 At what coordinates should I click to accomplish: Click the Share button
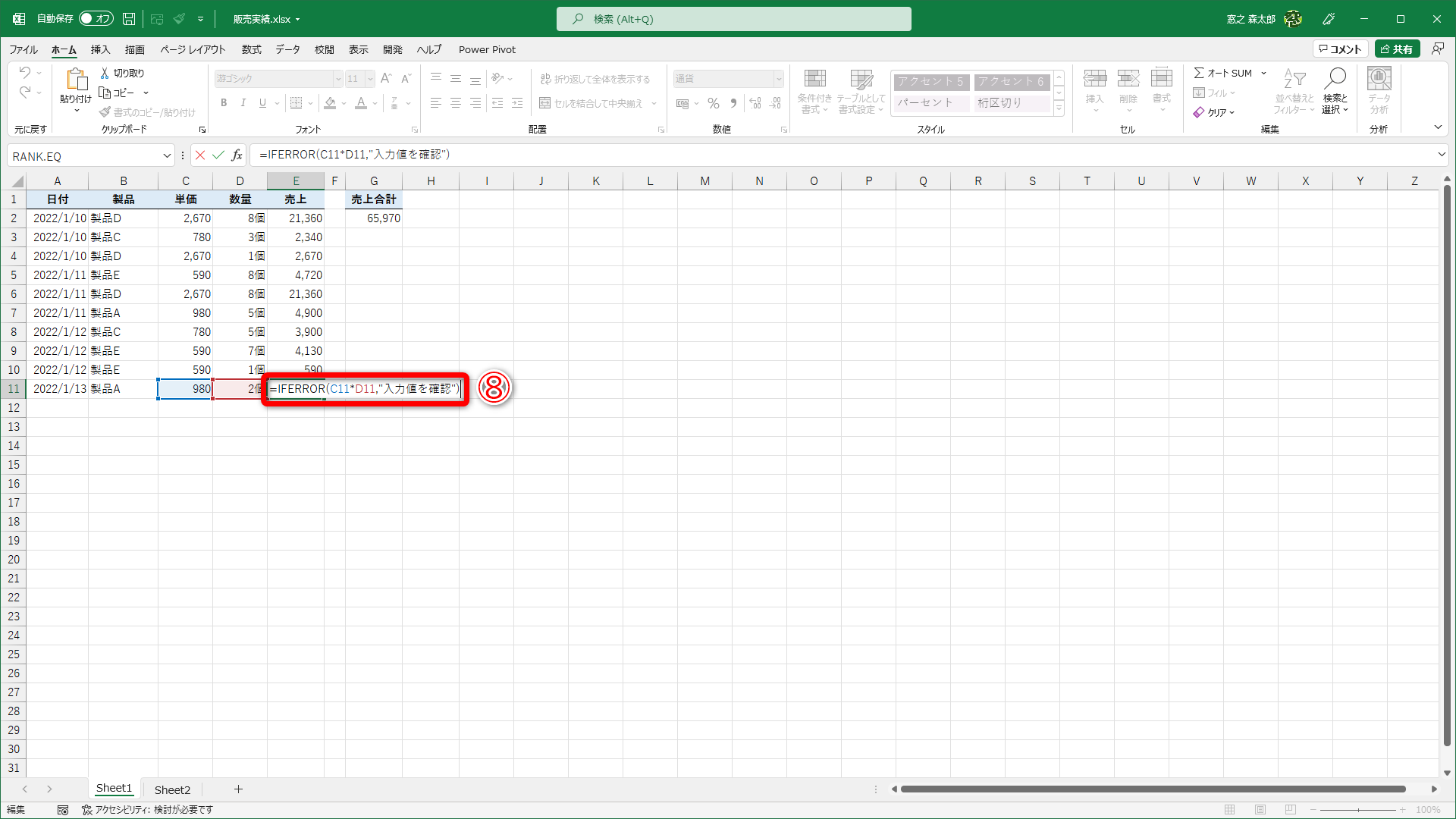(1397, 49)
